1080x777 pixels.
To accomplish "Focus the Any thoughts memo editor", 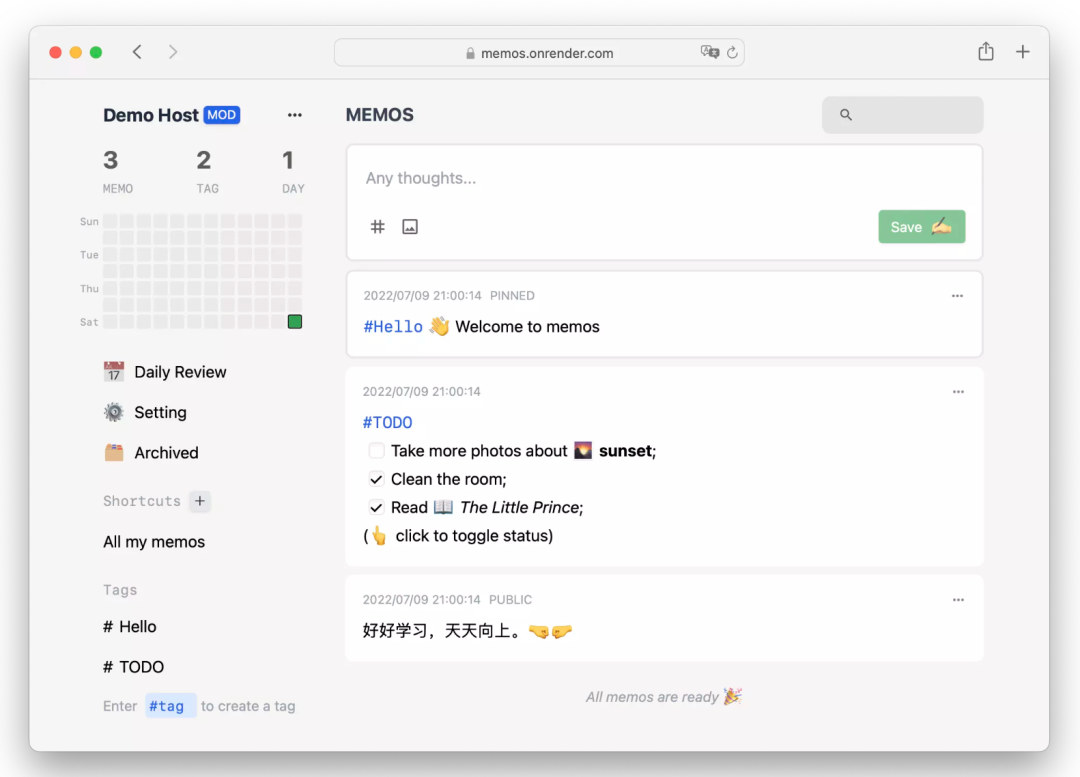I will pyautogui.click(x=664, y=178).
